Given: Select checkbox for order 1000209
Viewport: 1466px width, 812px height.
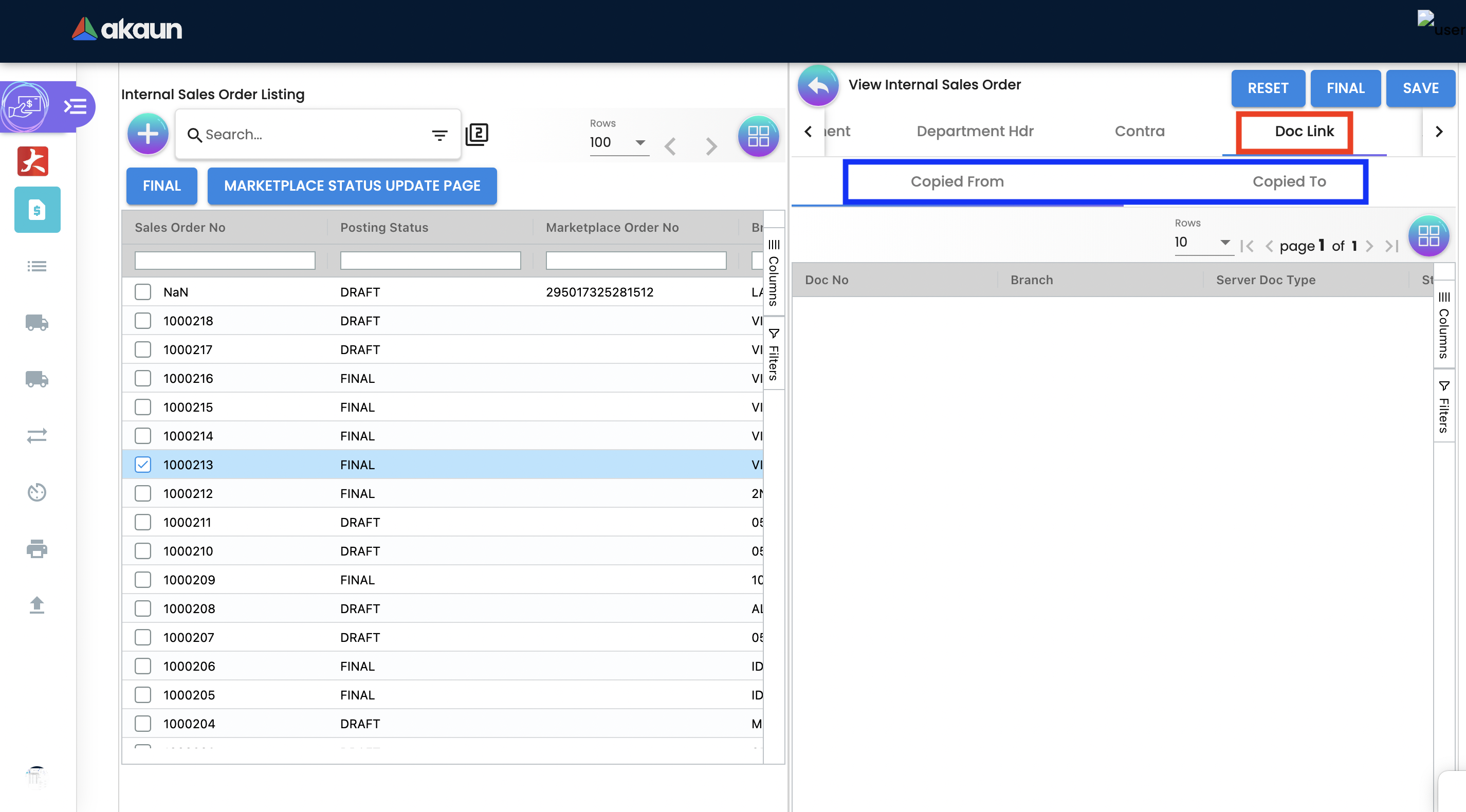Looking at the screenshot, I should click(x=142, y=579).
